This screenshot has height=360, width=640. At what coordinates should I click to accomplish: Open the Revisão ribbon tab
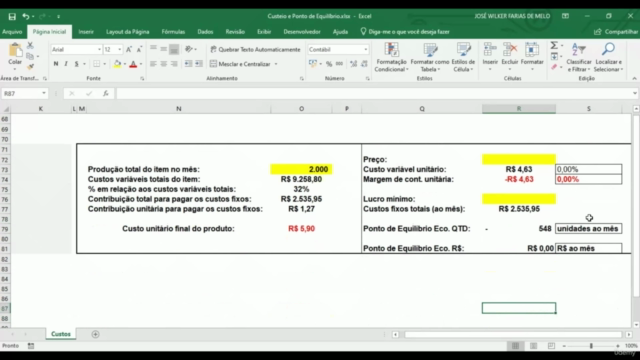click(235, 32)
